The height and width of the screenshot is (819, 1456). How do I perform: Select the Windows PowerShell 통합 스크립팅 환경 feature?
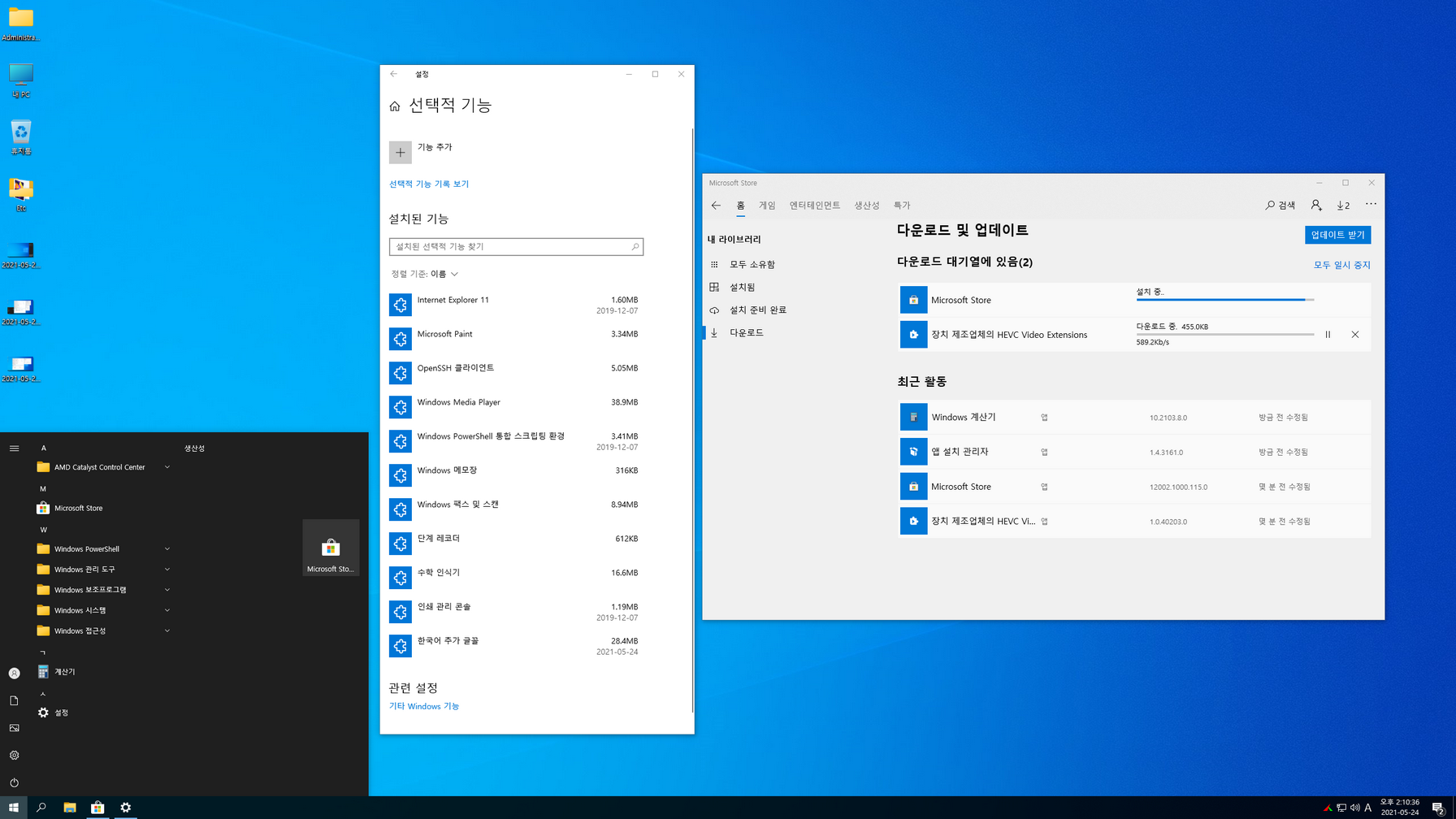[516, 441]
